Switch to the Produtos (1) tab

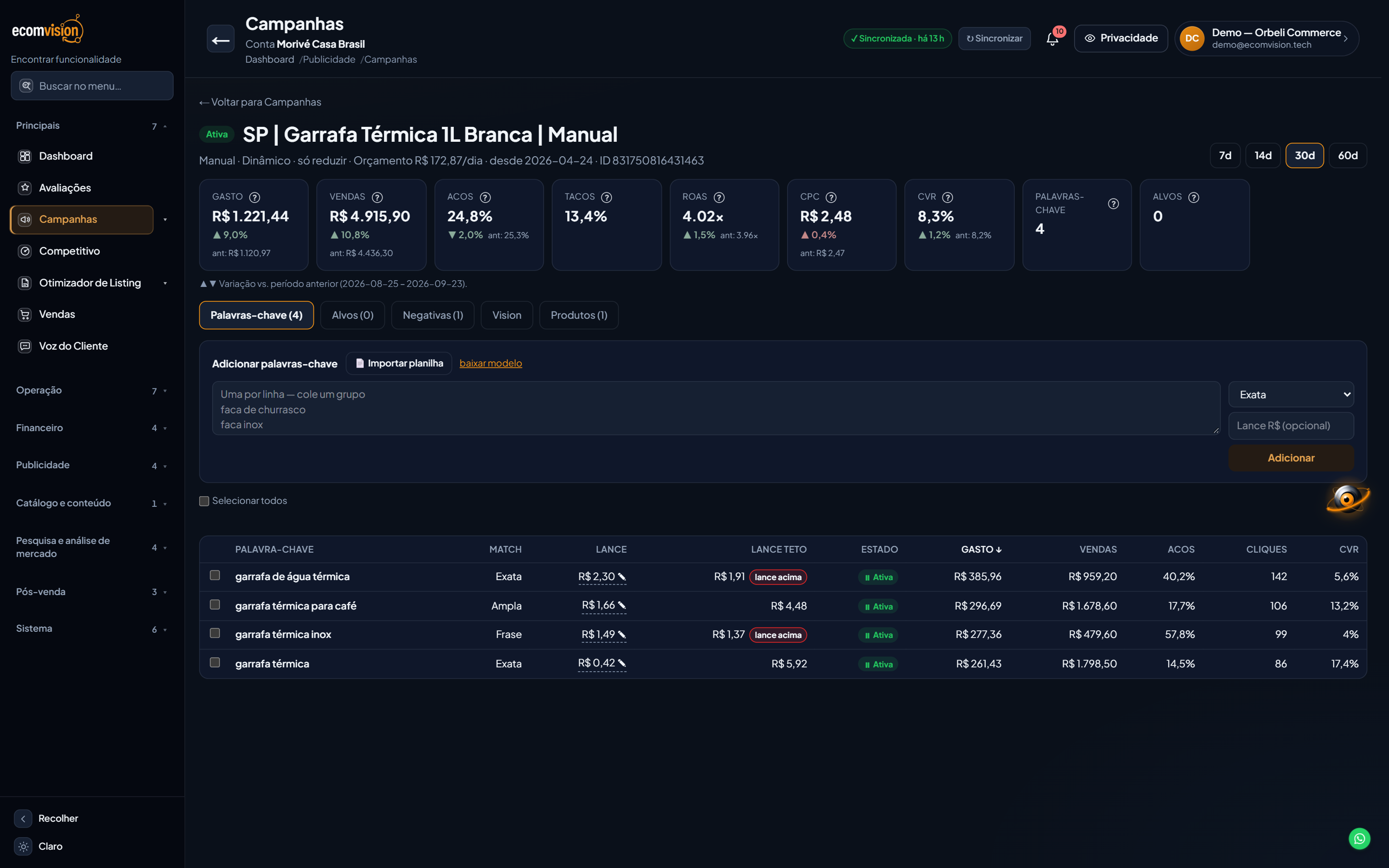coord(579,315)
